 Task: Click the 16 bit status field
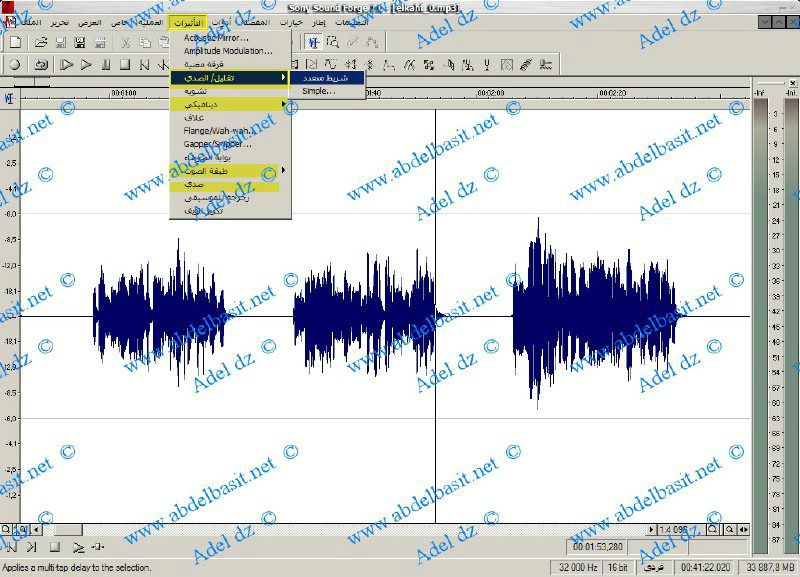point(617,567)
